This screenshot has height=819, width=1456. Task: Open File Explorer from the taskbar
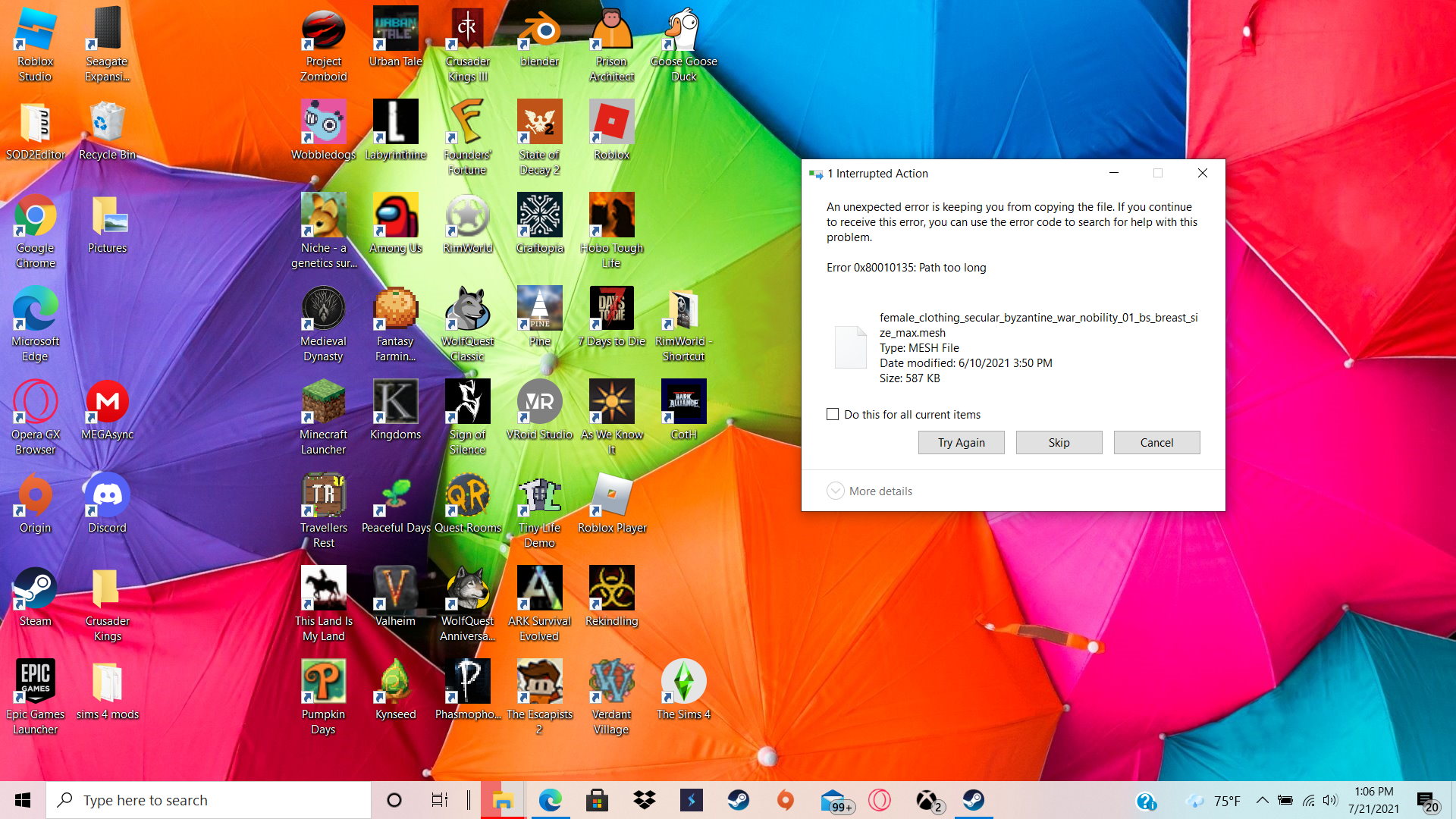pyautogui.click(x=502, y=800)
